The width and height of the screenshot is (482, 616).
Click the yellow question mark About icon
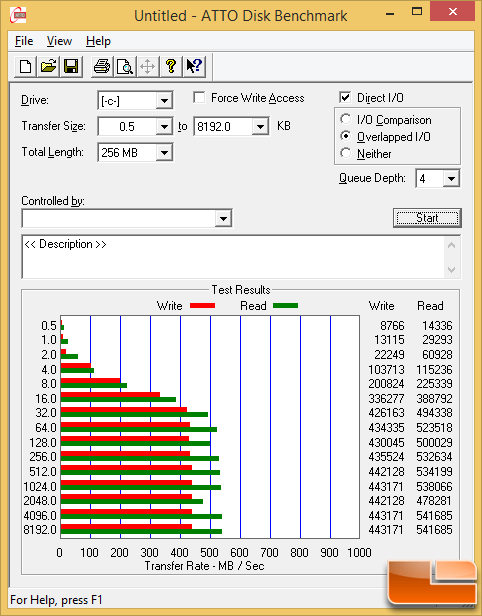171,66
